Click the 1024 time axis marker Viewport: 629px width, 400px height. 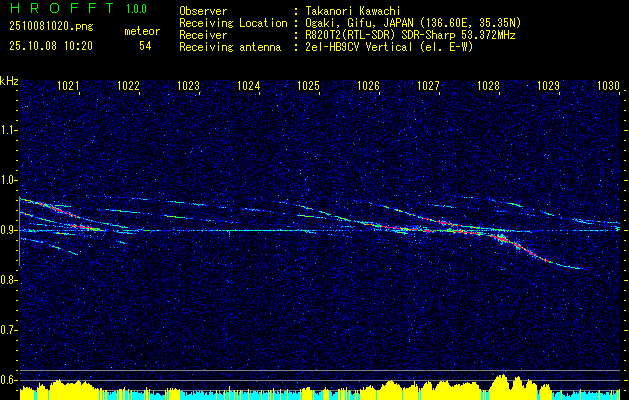[249, 85]
